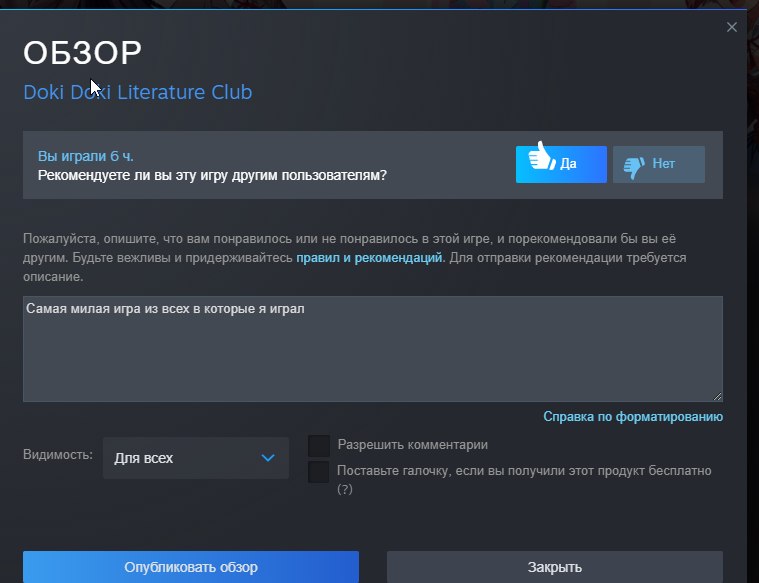Click the ОБЗОР heading
Screen dimensions: 759x583
[82, 52]
